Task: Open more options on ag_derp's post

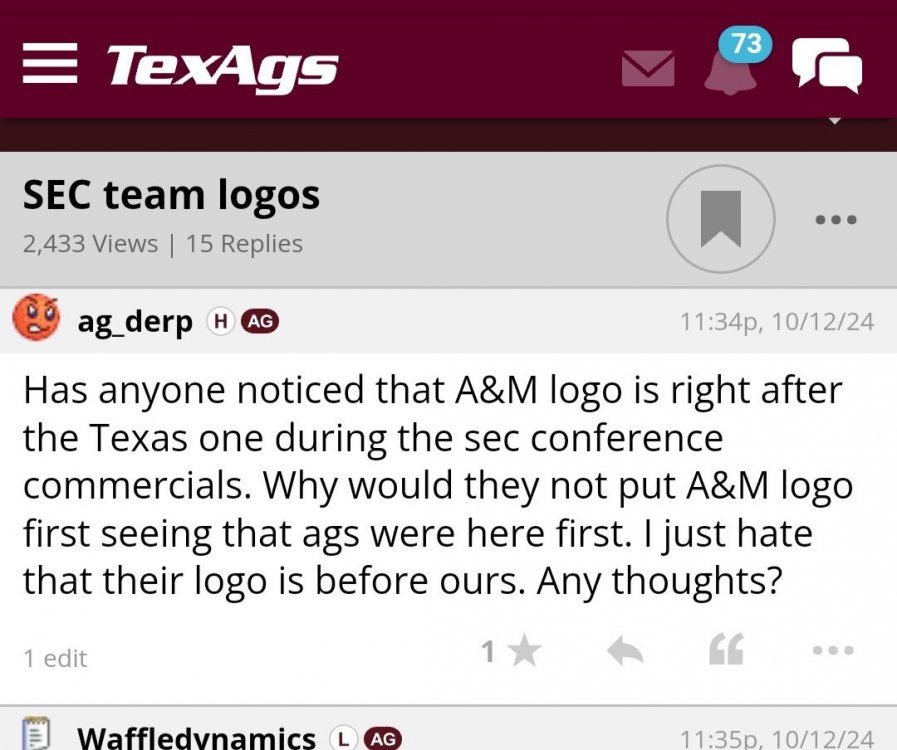Action: [833, 651]
